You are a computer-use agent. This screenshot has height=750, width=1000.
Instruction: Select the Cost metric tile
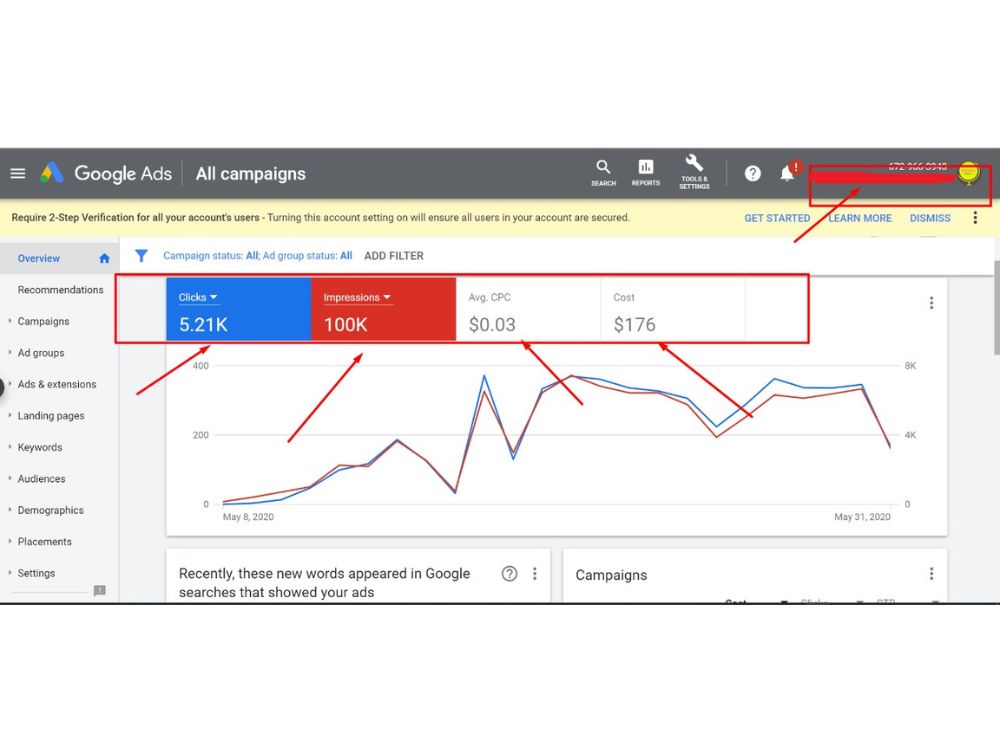673,309
